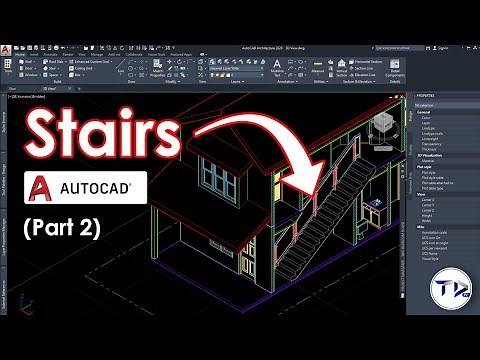Open the Manage ribbon tab
Image resolution: width=480 pixels, height=360 pixels.
pos(97,54)
